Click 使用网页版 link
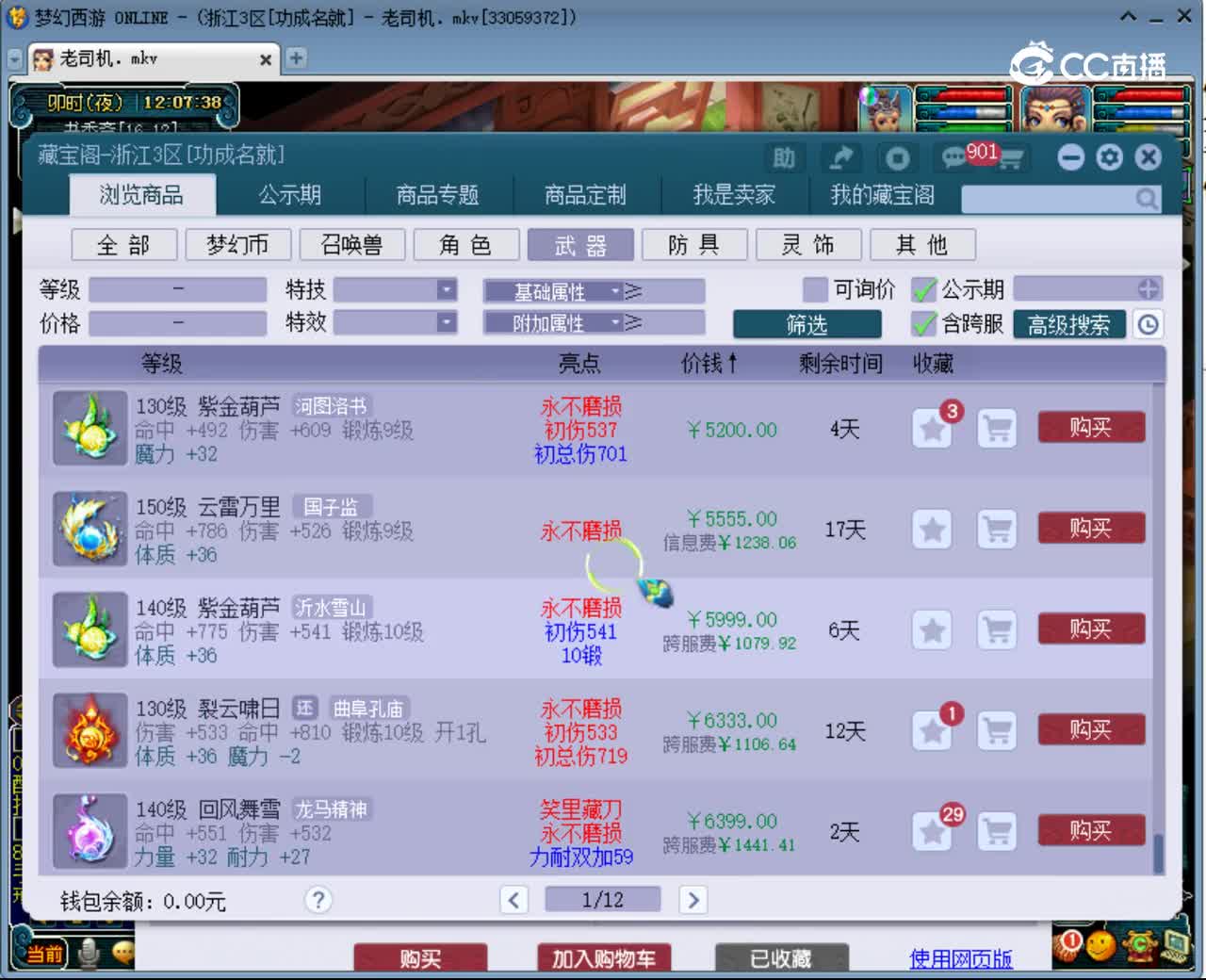 [960, 959]
